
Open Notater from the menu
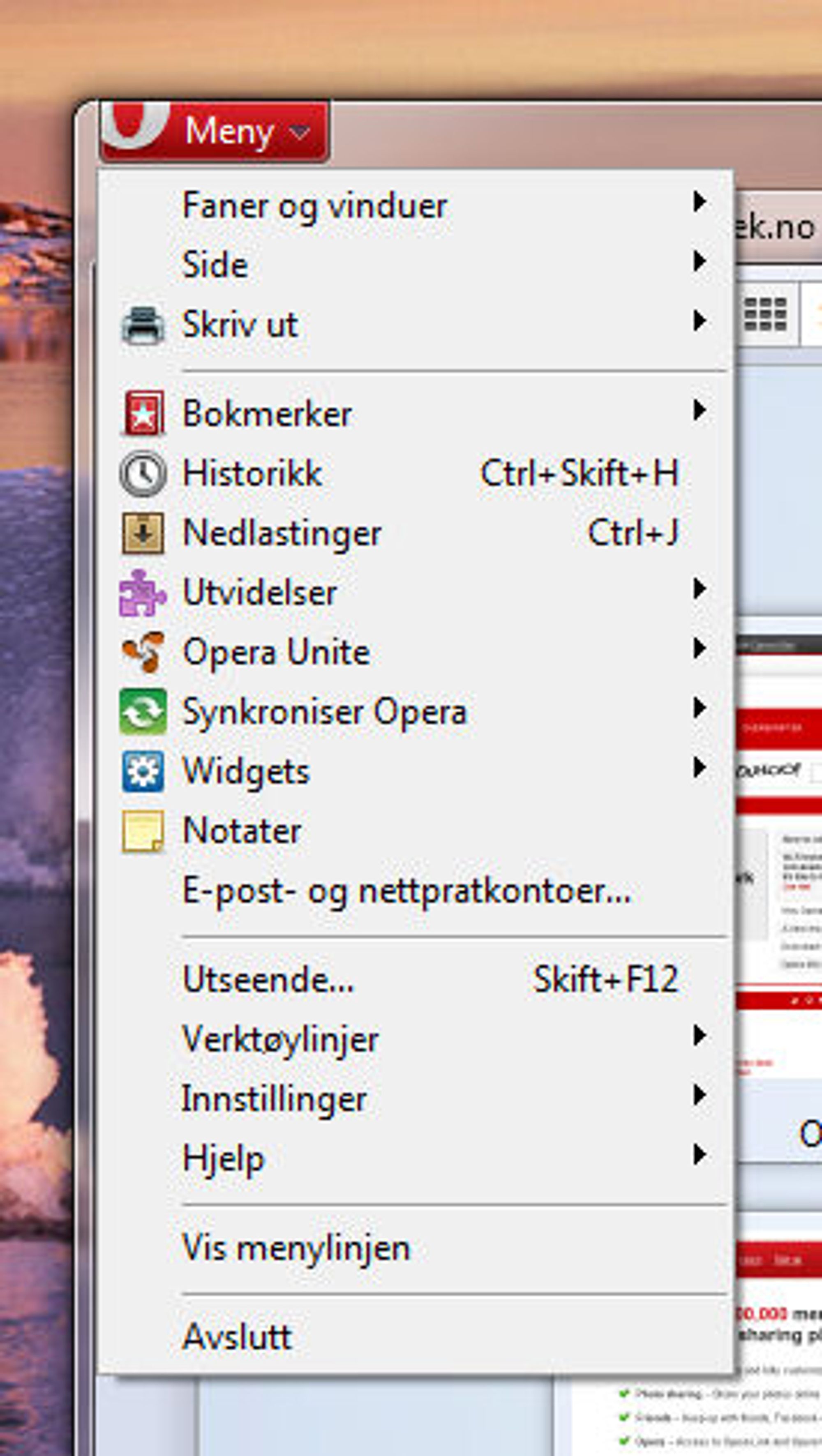tap(416, 830)
